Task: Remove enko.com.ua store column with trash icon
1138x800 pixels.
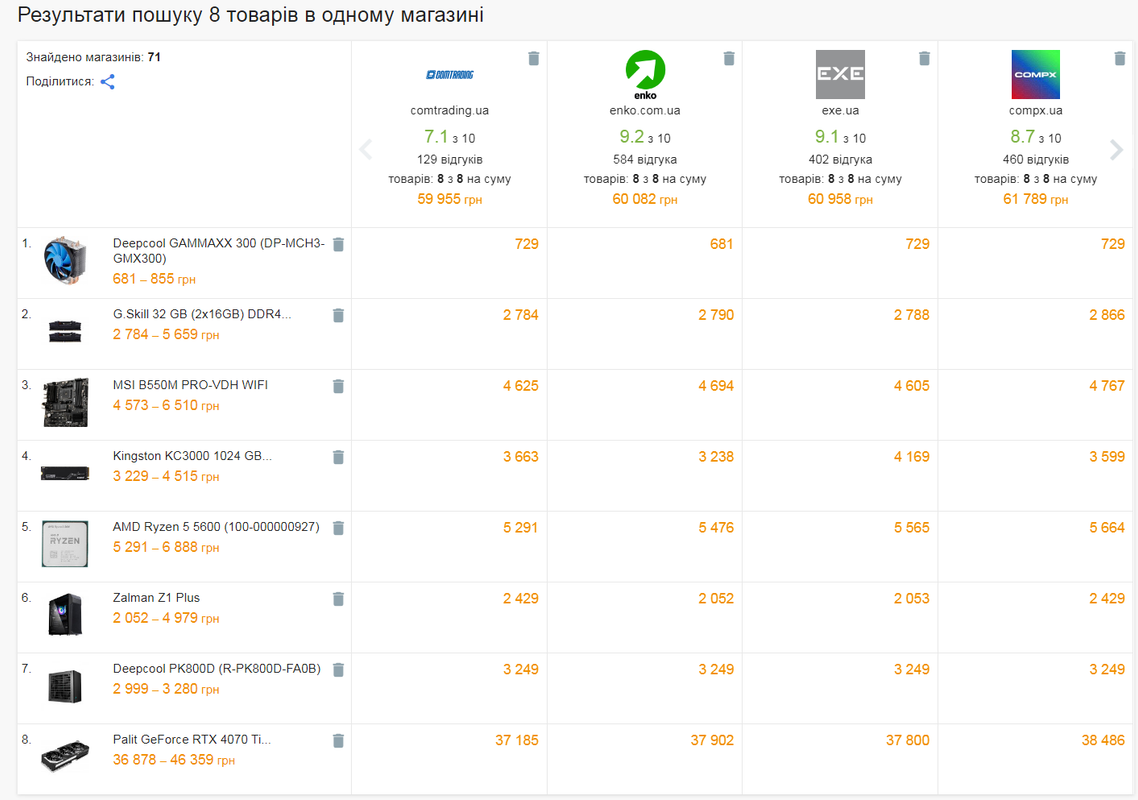Action: (x=729, y=58)
